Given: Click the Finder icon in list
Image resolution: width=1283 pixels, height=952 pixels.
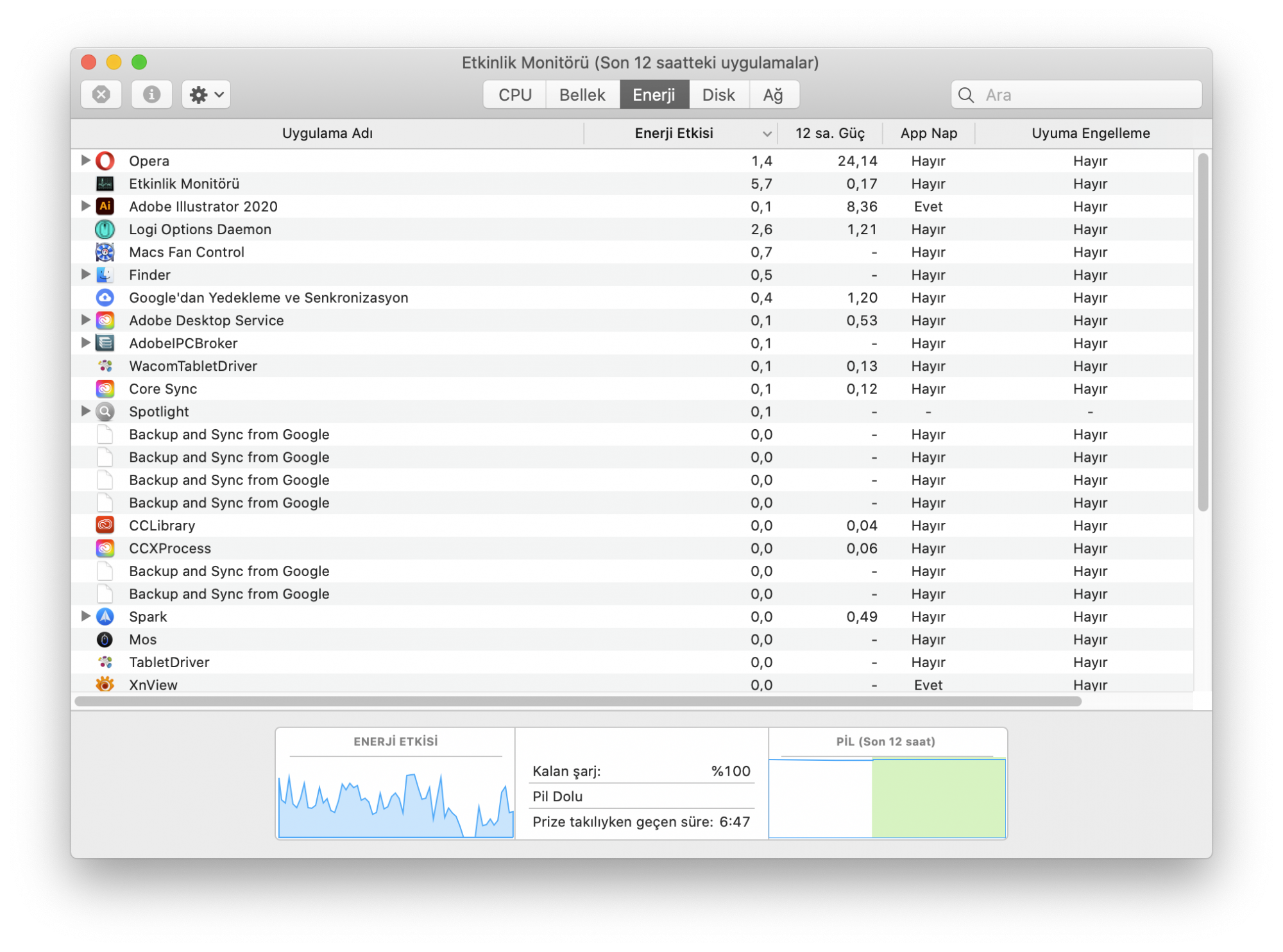Looking at the screenshot, I should [x=105, y=275].
